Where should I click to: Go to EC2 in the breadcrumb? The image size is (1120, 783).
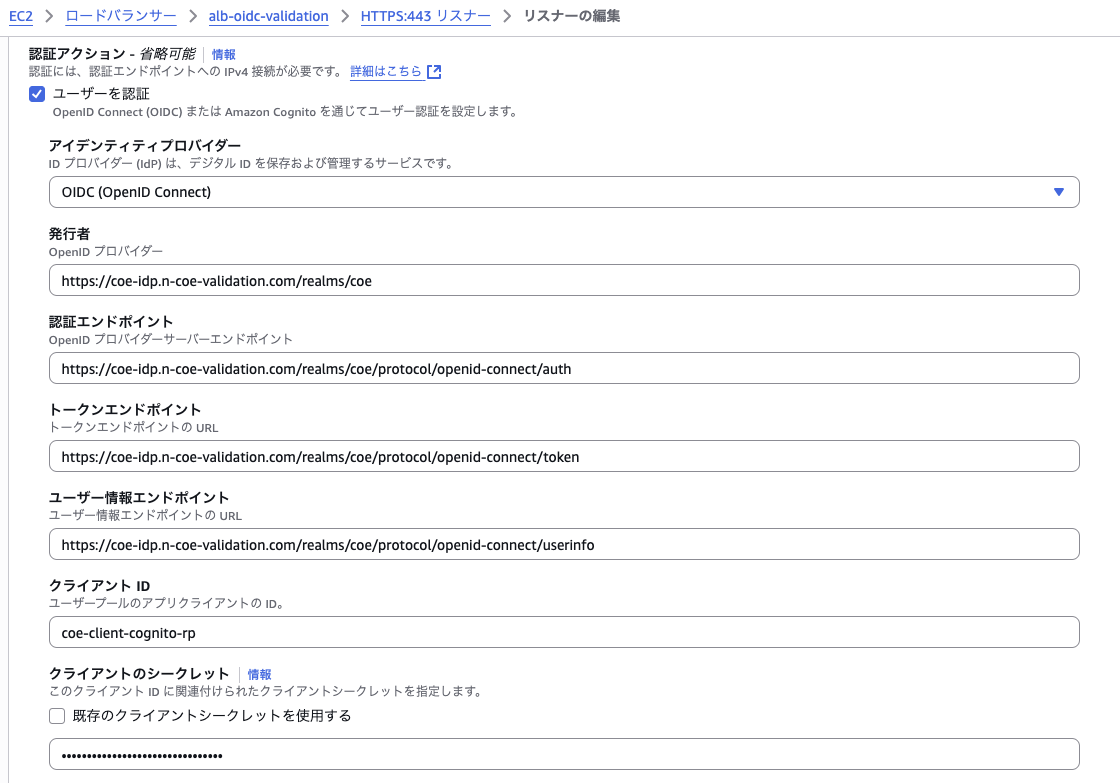(21, 16)
